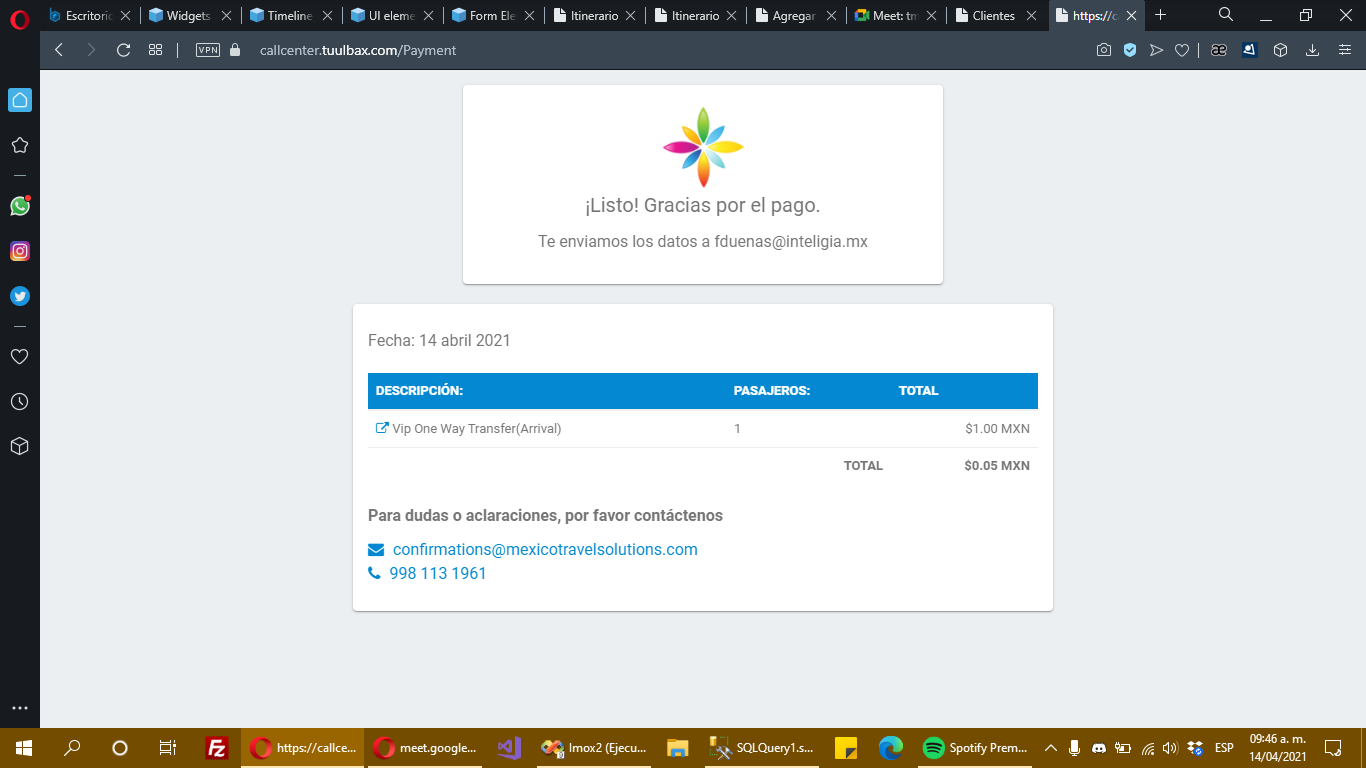
Task: Switch to the Form Elements tab
Action: 493,15
